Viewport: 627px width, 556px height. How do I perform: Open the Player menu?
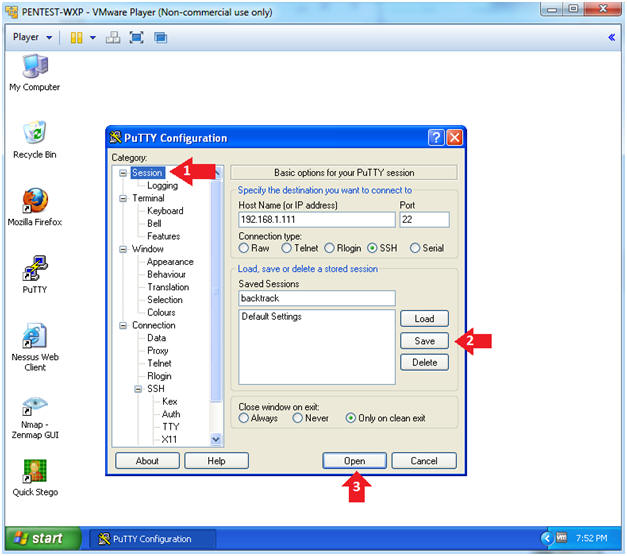pyautogui.click(x=32, y=37)
